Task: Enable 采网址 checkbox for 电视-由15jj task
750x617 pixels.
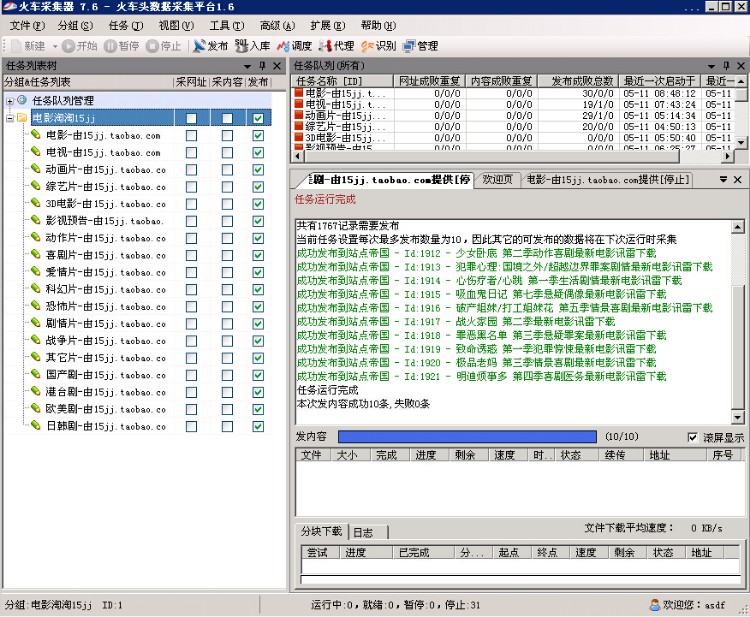Action: pos(191,153)
